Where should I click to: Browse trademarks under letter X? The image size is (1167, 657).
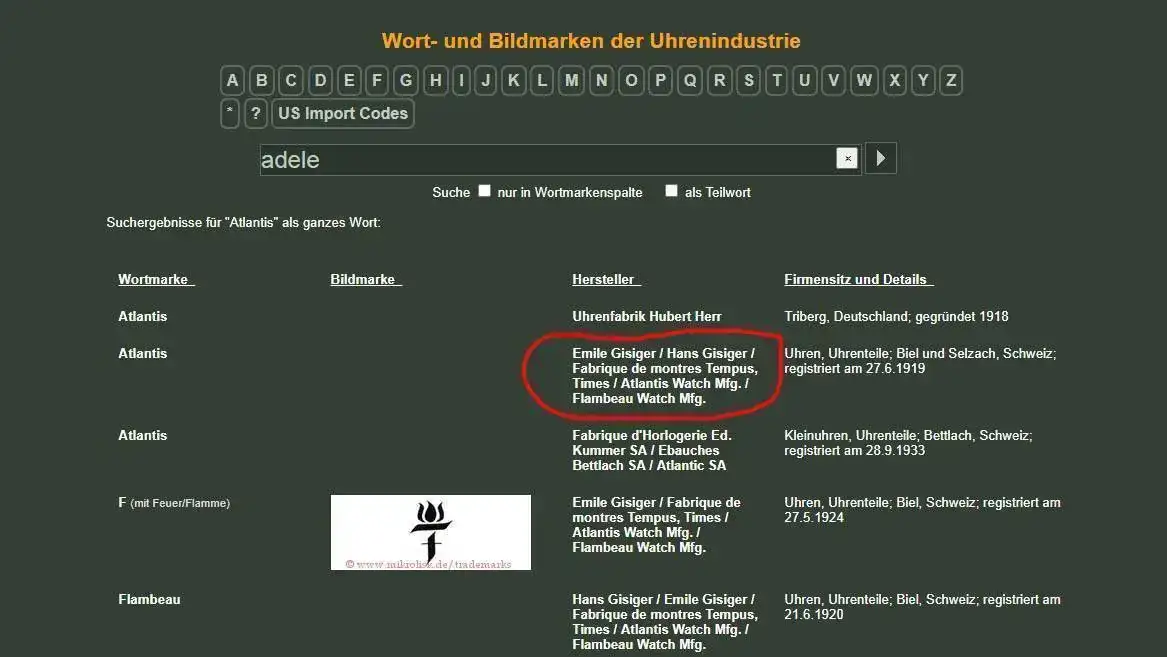(895, 80)
